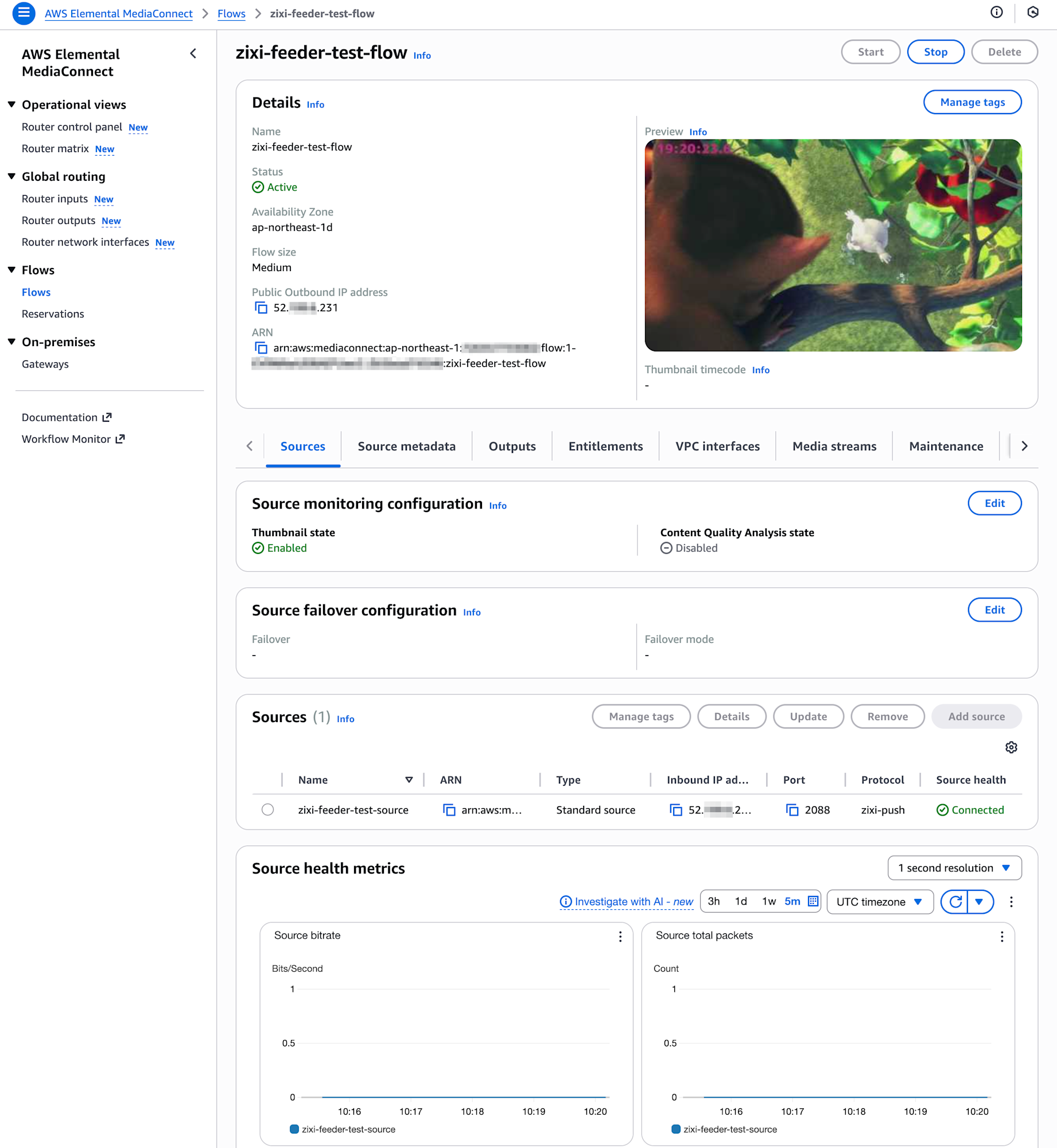Go to Flows breadcrumb link

point(231,14)
